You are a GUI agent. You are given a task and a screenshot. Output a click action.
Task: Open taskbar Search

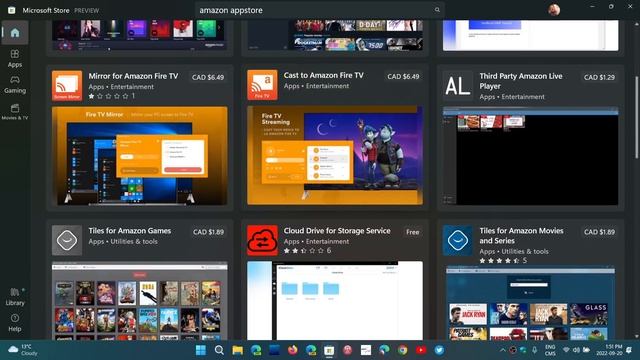tap(219, 350)
